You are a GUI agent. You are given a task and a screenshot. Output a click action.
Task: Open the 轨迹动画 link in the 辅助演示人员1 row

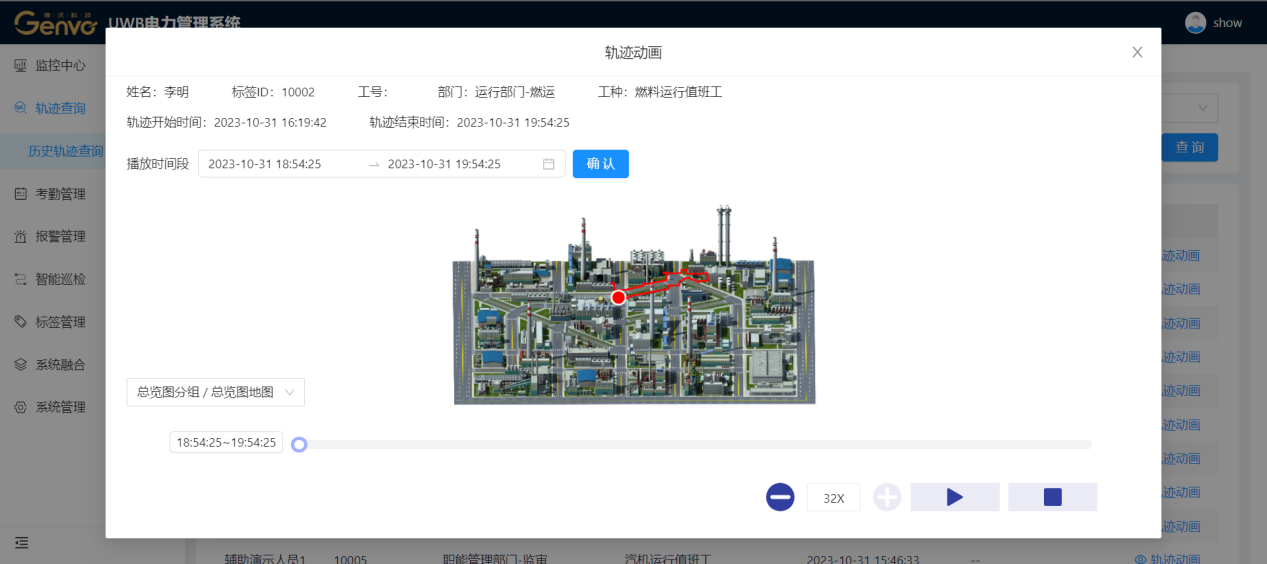1167,559
